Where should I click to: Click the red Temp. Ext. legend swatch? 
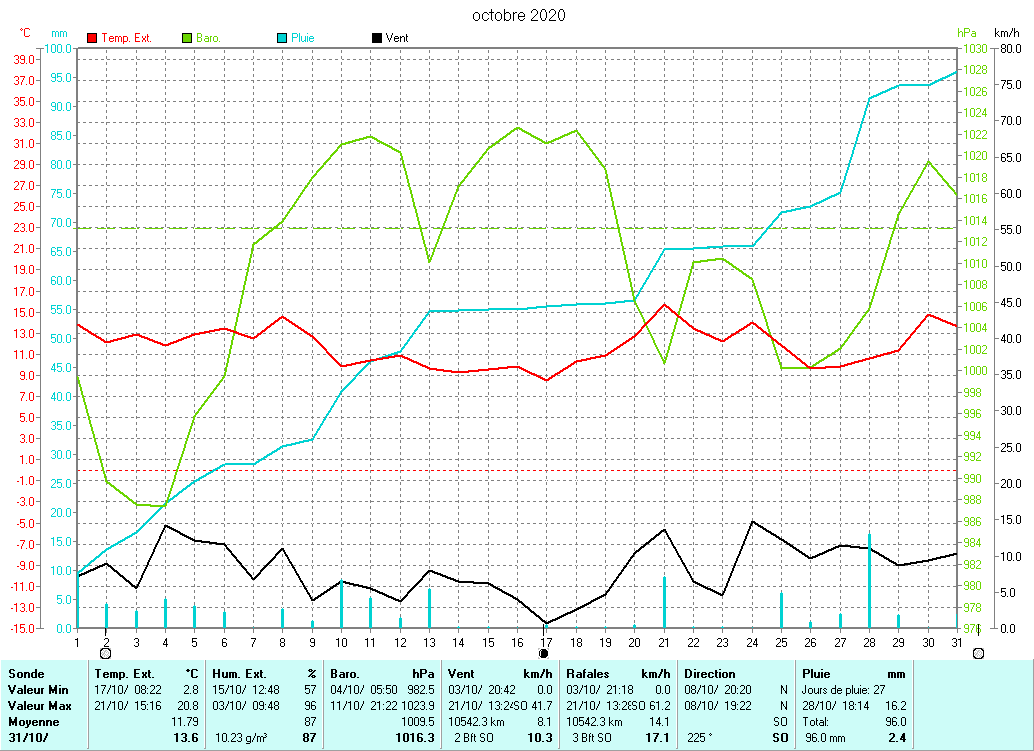tap(93, 38)
